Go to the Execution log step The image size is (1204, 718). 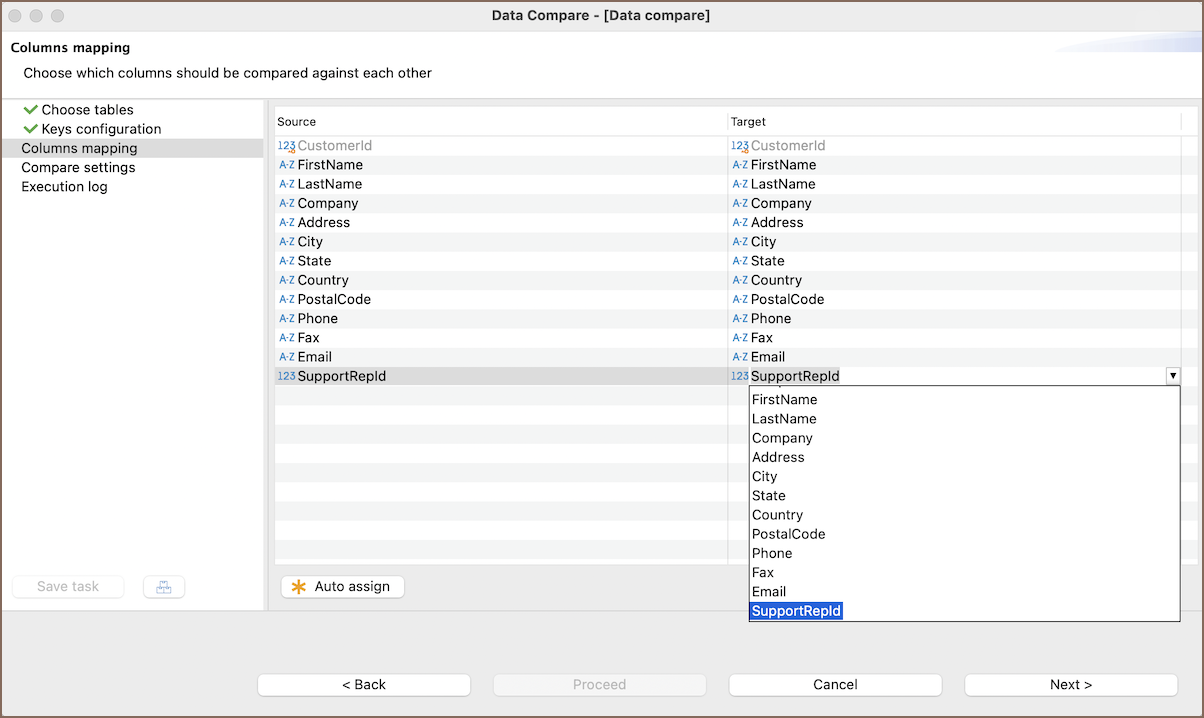[x=64, y=187]
